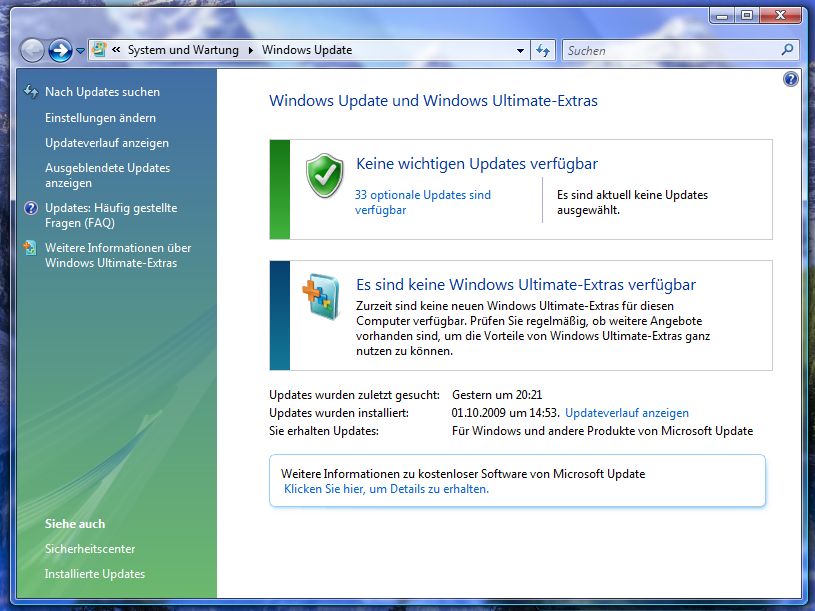Open the recent pages dropdown arrow
This screenshot has width=815, height=611.
pos(80,51)
